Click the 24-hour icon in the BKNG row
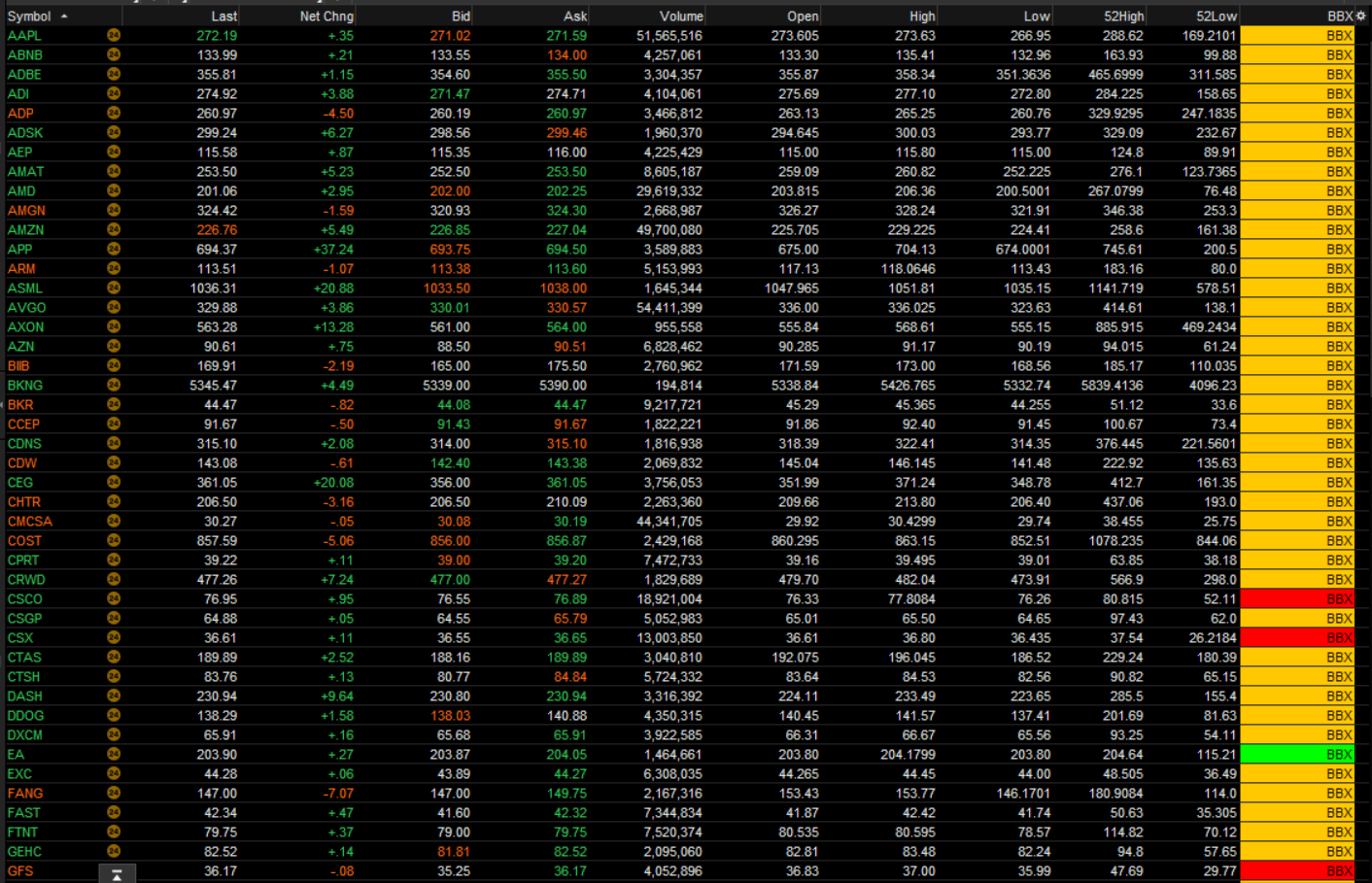The image size is (1372, 883). point(114,386)
